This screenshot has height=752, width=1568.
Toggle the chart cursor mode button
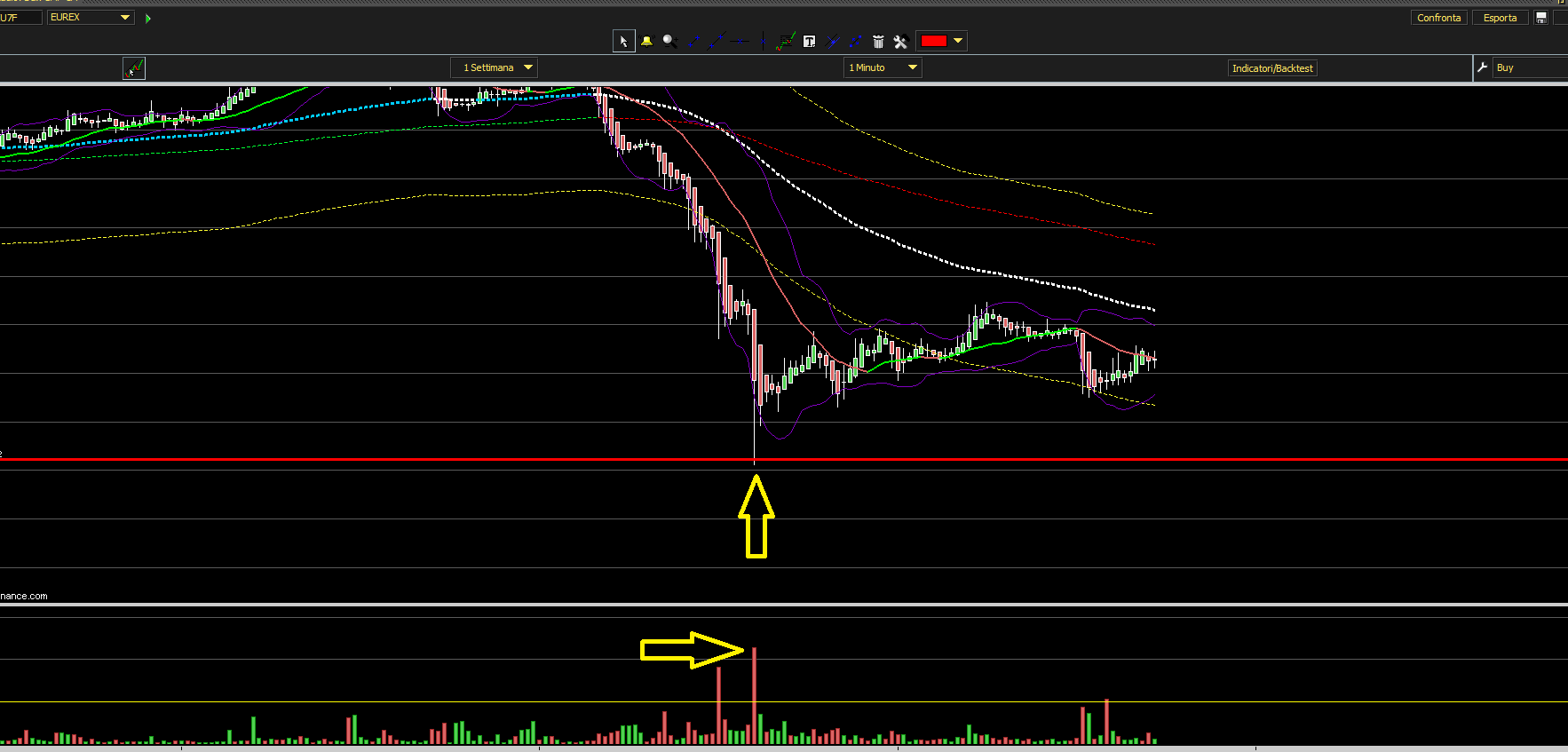click(134, 68)
